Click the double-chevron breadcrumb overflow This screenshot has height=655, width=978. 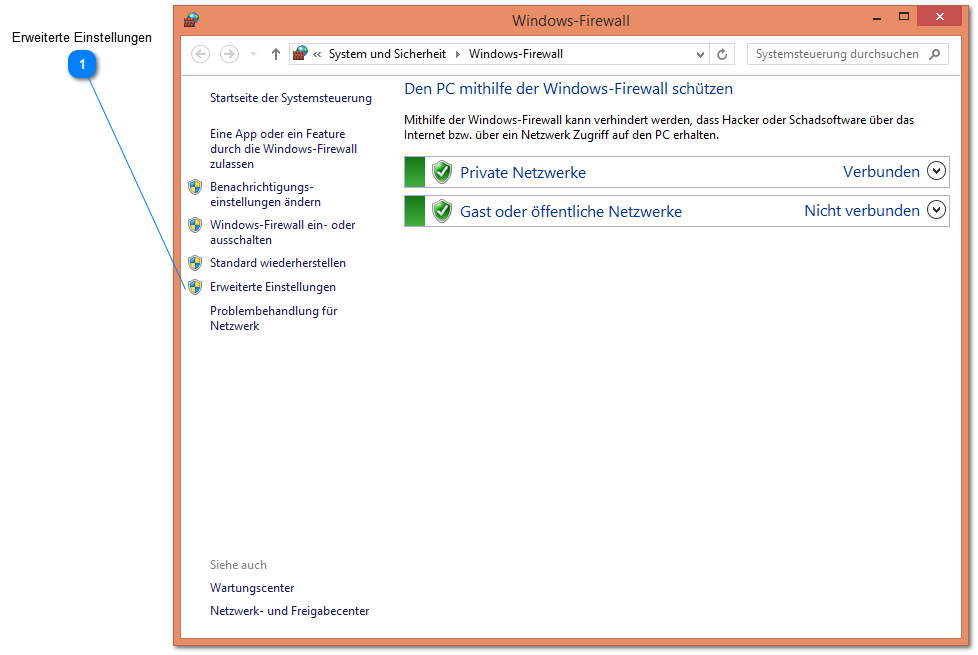tap(317, 54)
